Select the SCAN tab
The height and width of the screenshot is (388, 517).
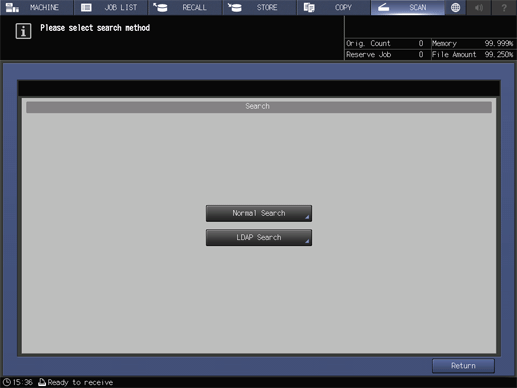(407, 7)
